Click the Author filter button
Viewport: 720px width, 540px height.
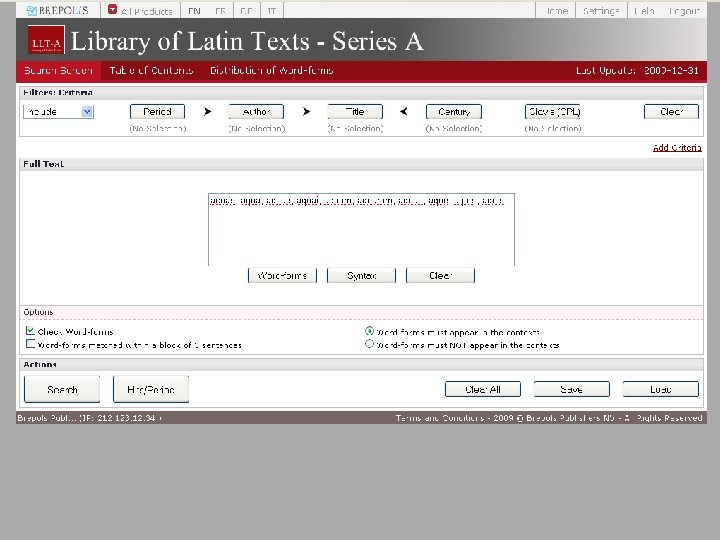[x=256, y=112]
